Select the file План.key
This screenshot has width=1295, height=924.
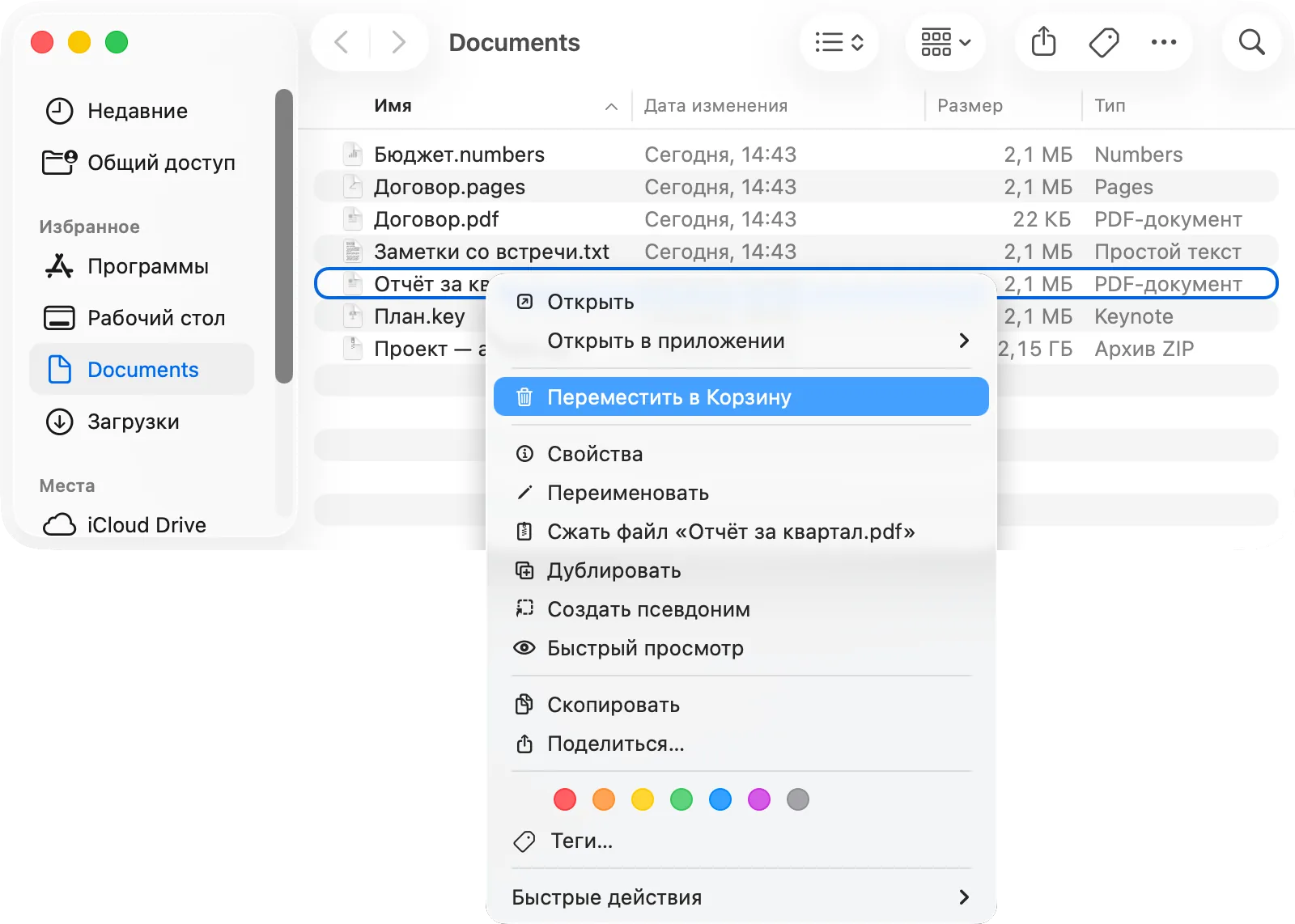419,316
